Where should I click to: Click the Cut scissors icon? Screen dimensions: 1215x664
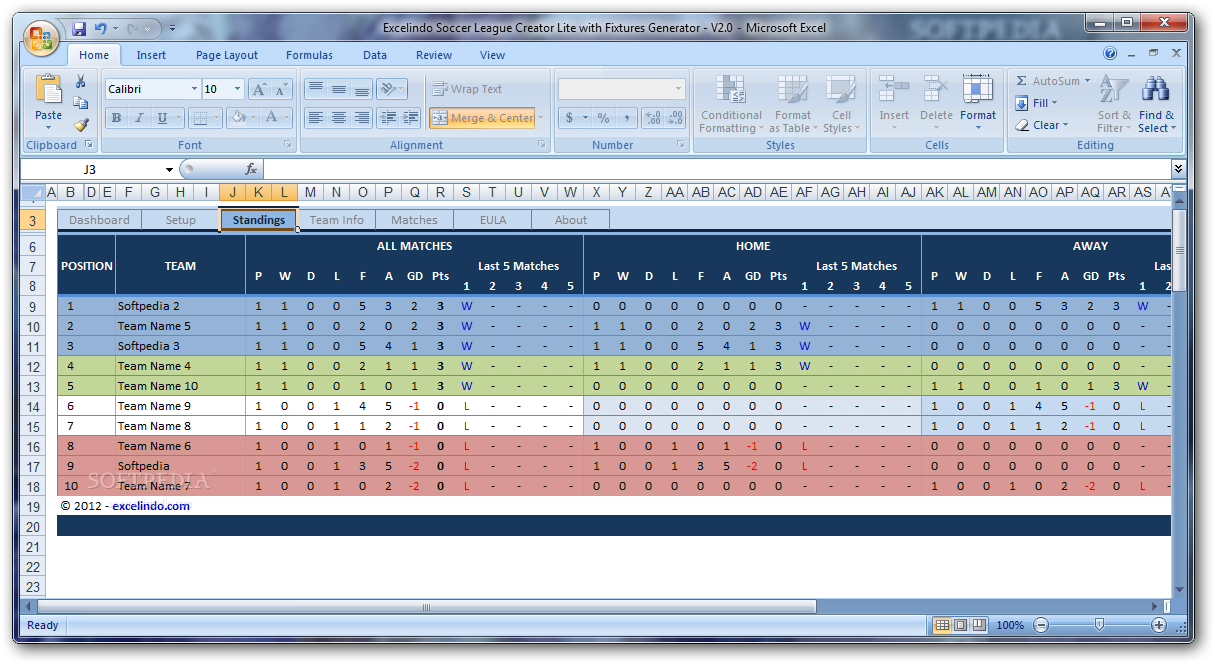[x=81, y=82]
